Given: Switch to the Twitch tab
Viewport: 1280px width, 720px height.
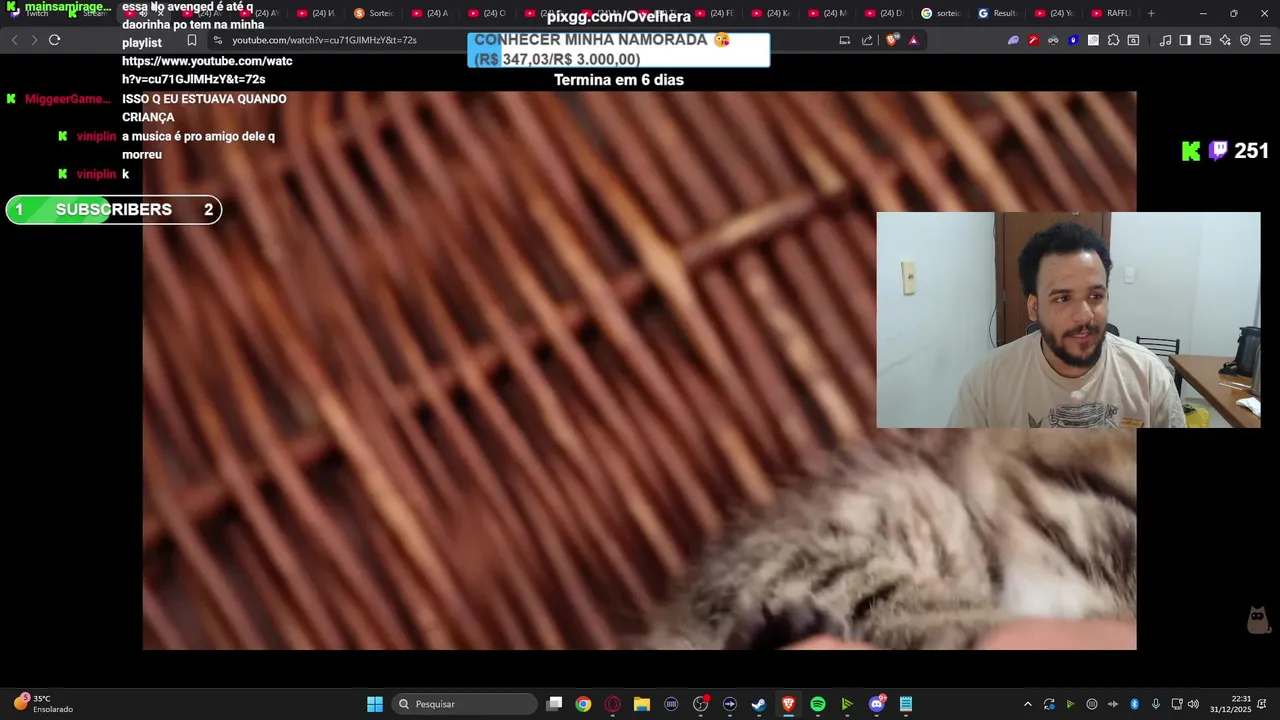Looking at the screenshot, I should pyautogui.click(x=30, y=13).
